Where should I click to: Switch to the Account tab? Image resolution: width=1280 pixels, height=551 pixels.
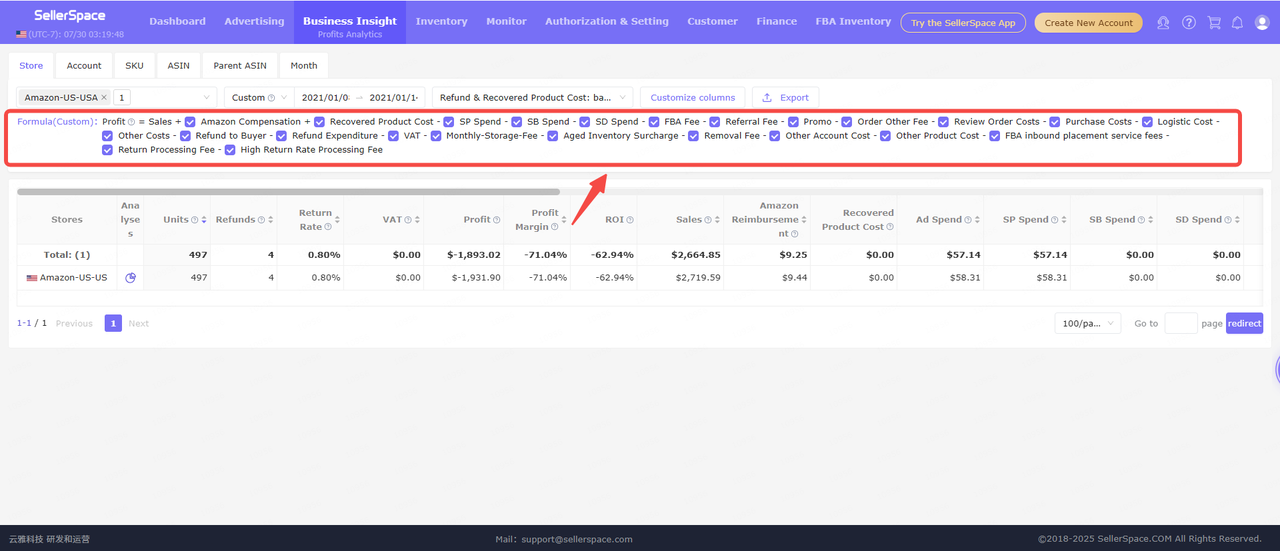[84, 65]
